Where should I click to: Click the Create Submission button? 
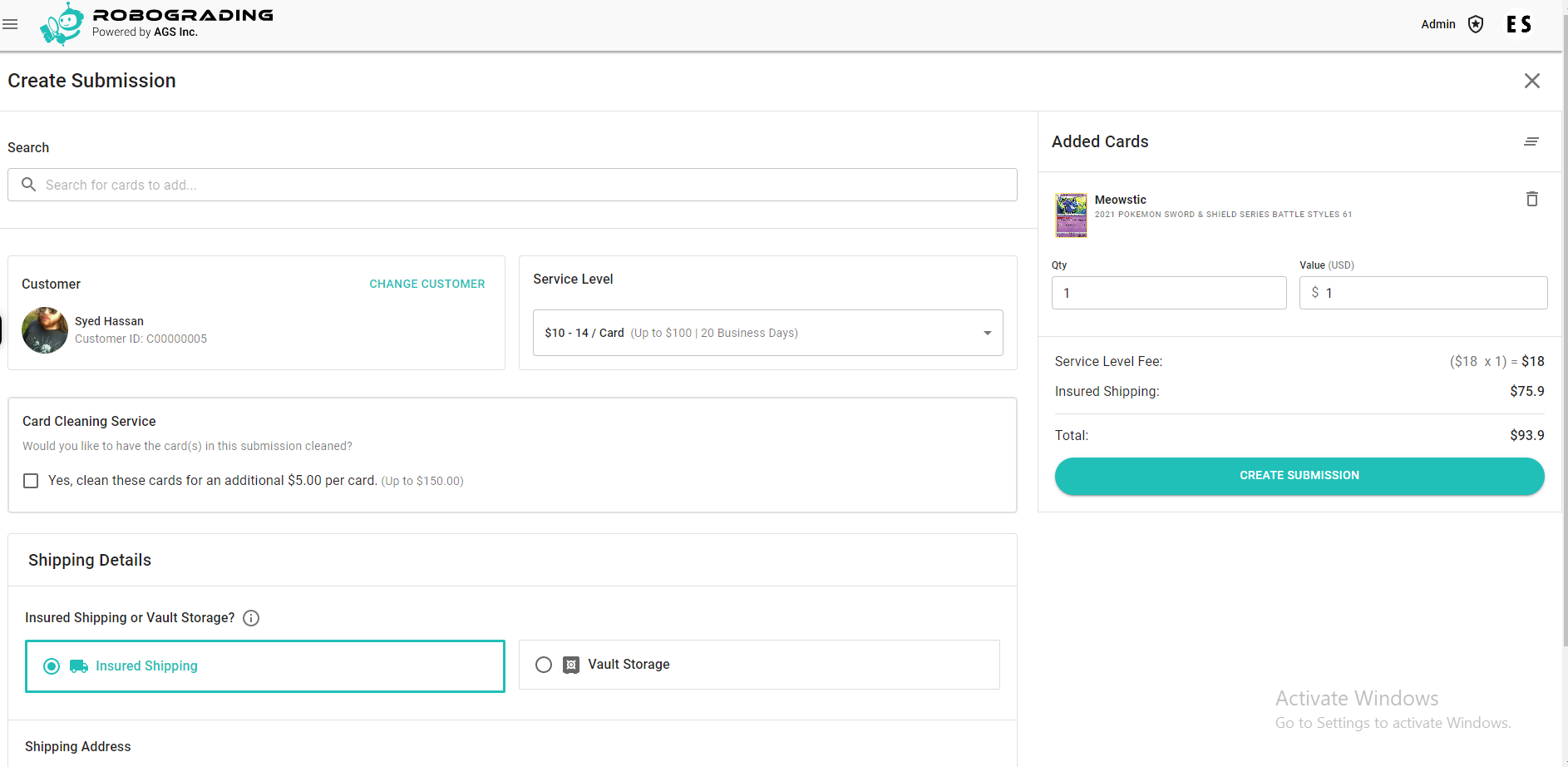pos(1299,476)
